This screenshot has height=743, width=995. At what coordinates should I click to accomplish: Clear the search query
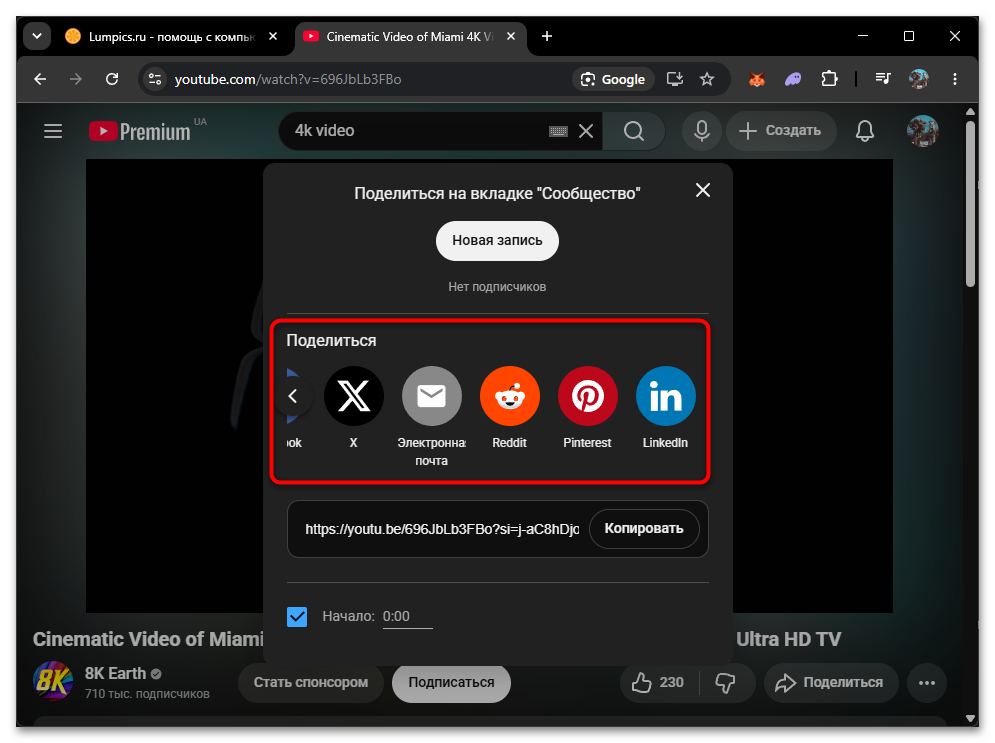coord(586,131)
